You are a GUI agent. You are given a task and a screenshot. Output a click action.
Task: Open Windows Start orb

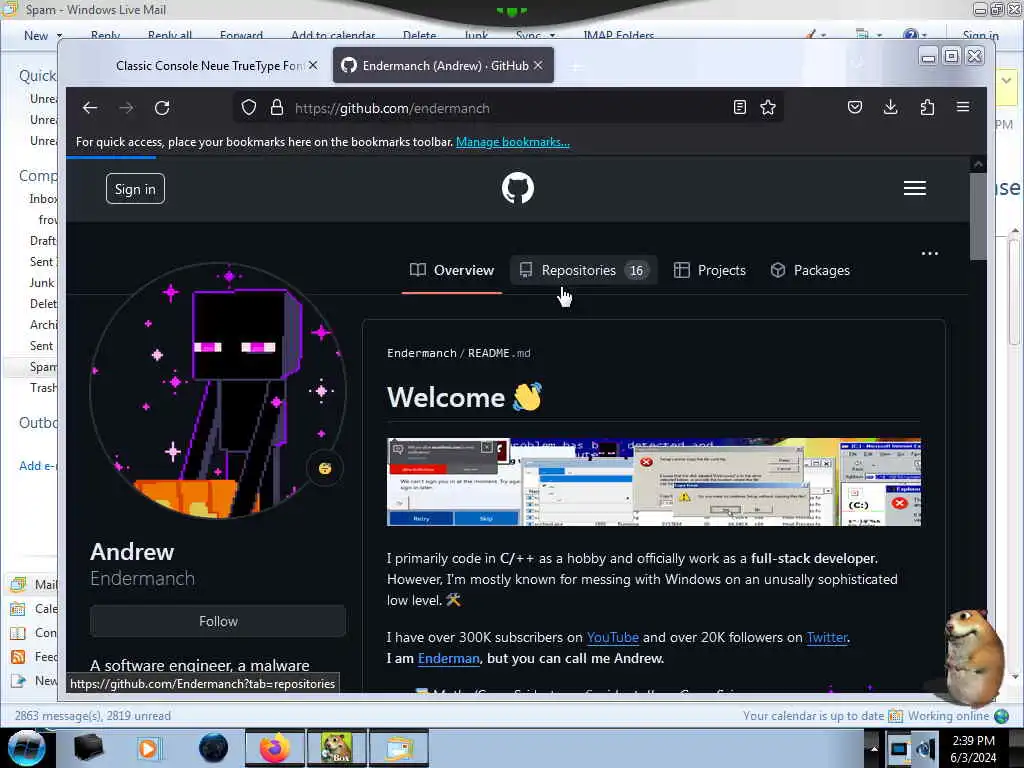point(26,748)
